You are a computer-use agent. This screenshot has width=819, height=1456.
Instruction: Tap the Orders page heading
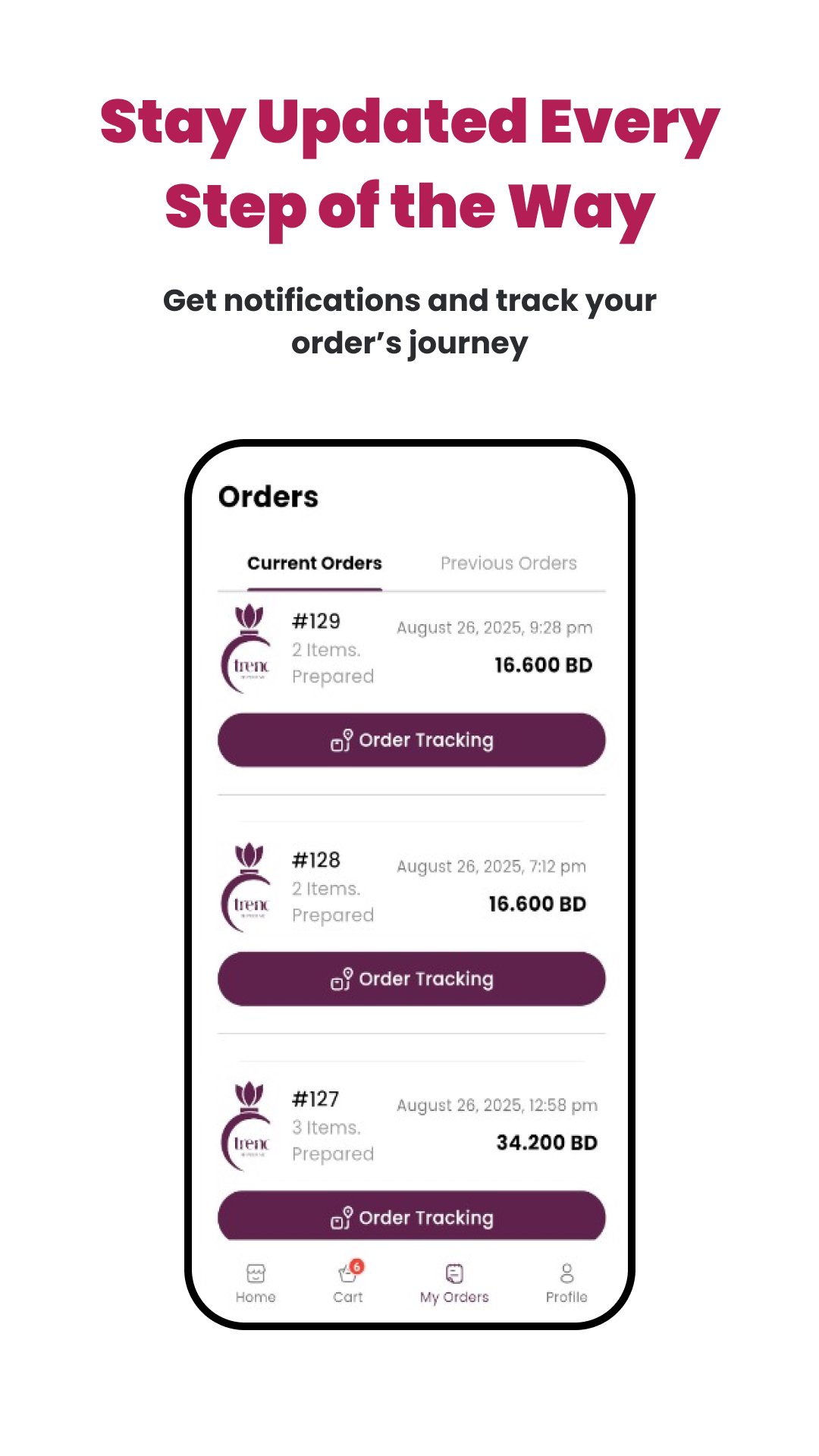[x=268, y=497]
